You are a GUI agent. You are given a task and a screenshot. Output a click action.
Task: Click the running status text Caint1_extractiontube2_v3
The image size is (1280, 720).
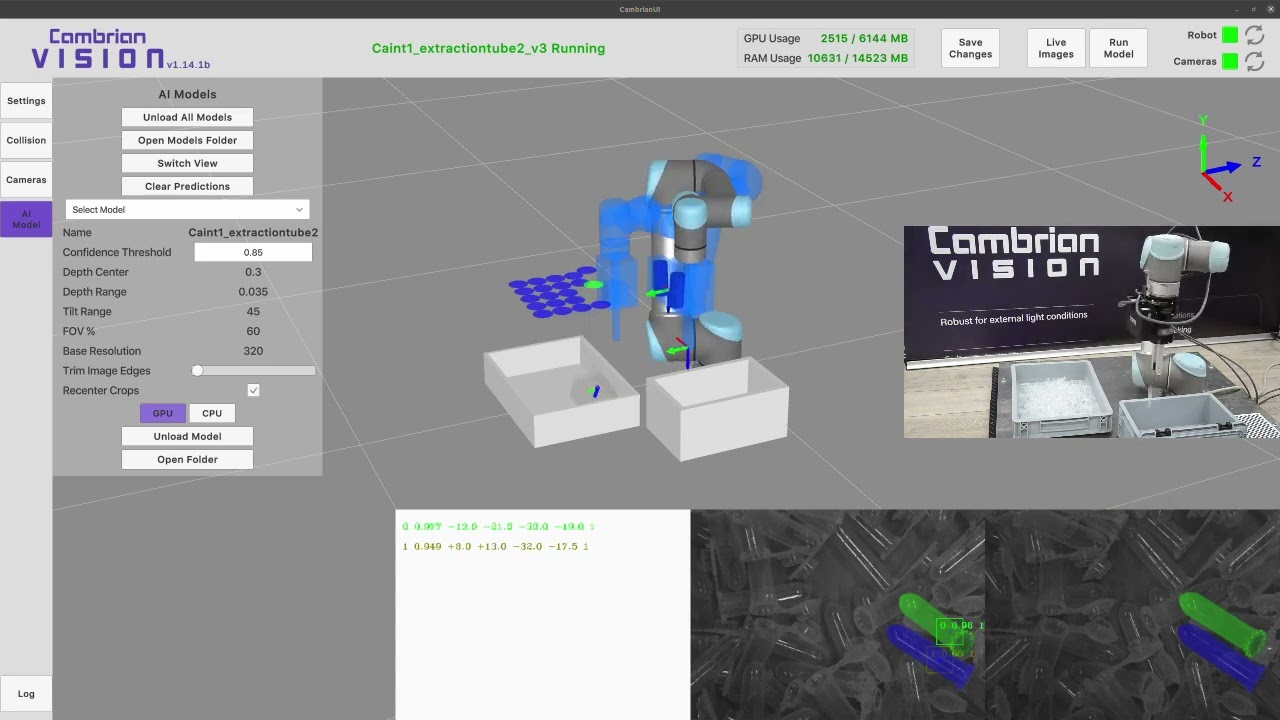488,48
